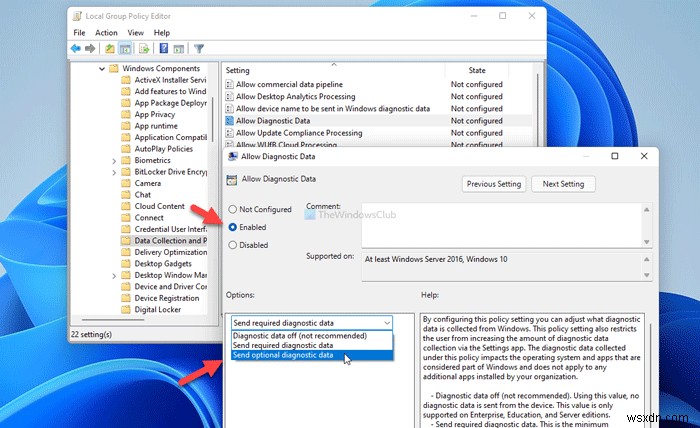Open the diagnostic data options combo box
The width and height of the screenshot is (700, 428).
[312, 323]
